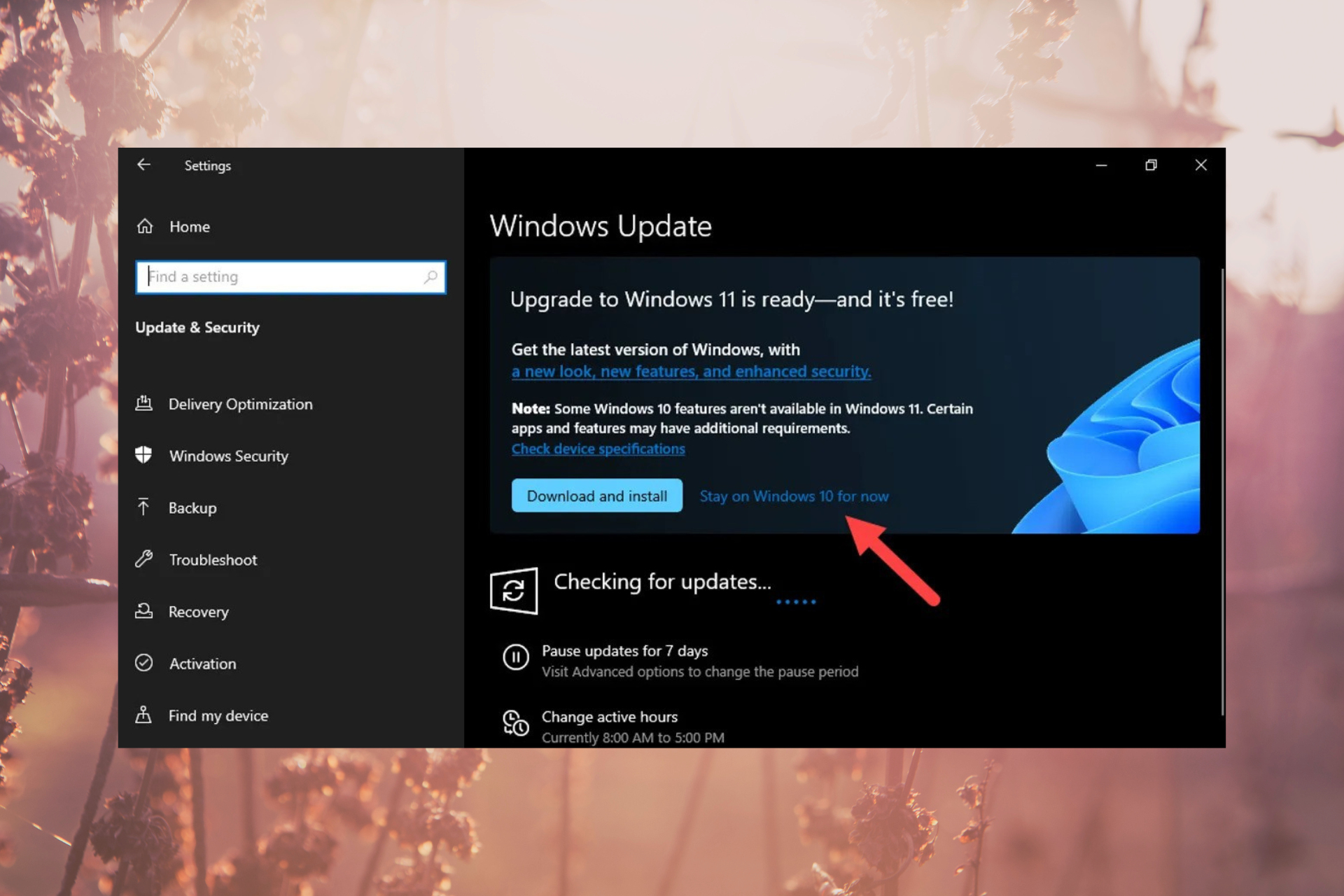The width and height of the screenshot is (1344, 896).
Task: Click the back arrow in Settings
Action: click(x=143, y=164)
